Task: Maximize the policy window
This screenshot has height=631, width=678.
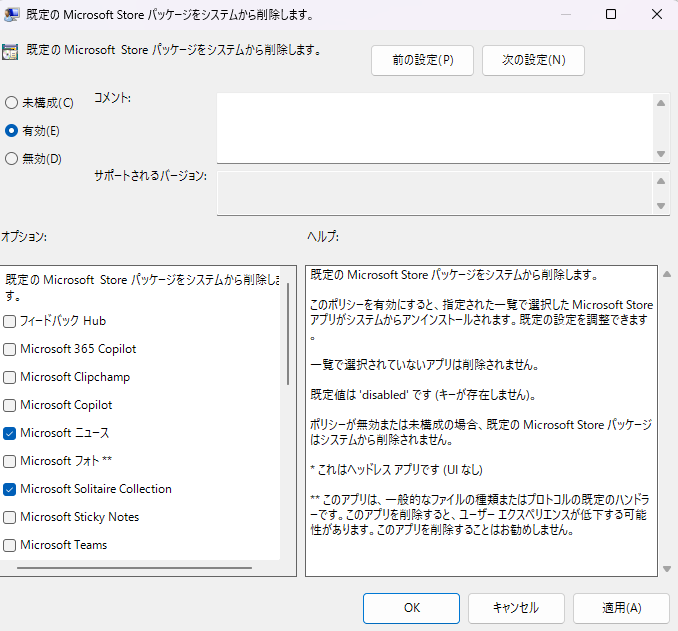Action: (611, 14)
